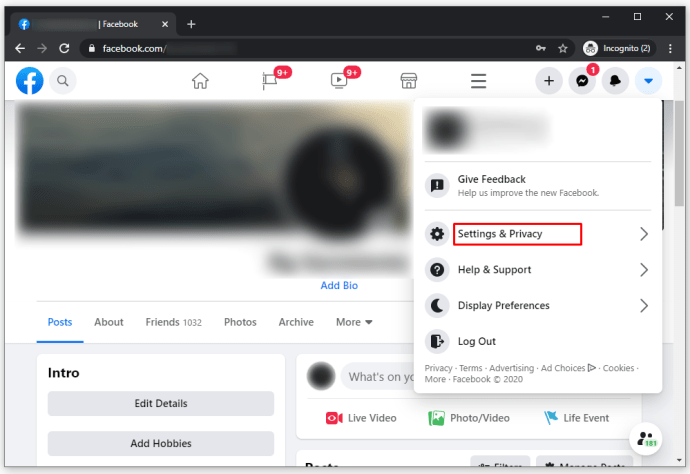Image resolution: width=690 pixels, height=474 pixels.
Task: Open Settings & Privacy menu entry
Action: point(537,234)
